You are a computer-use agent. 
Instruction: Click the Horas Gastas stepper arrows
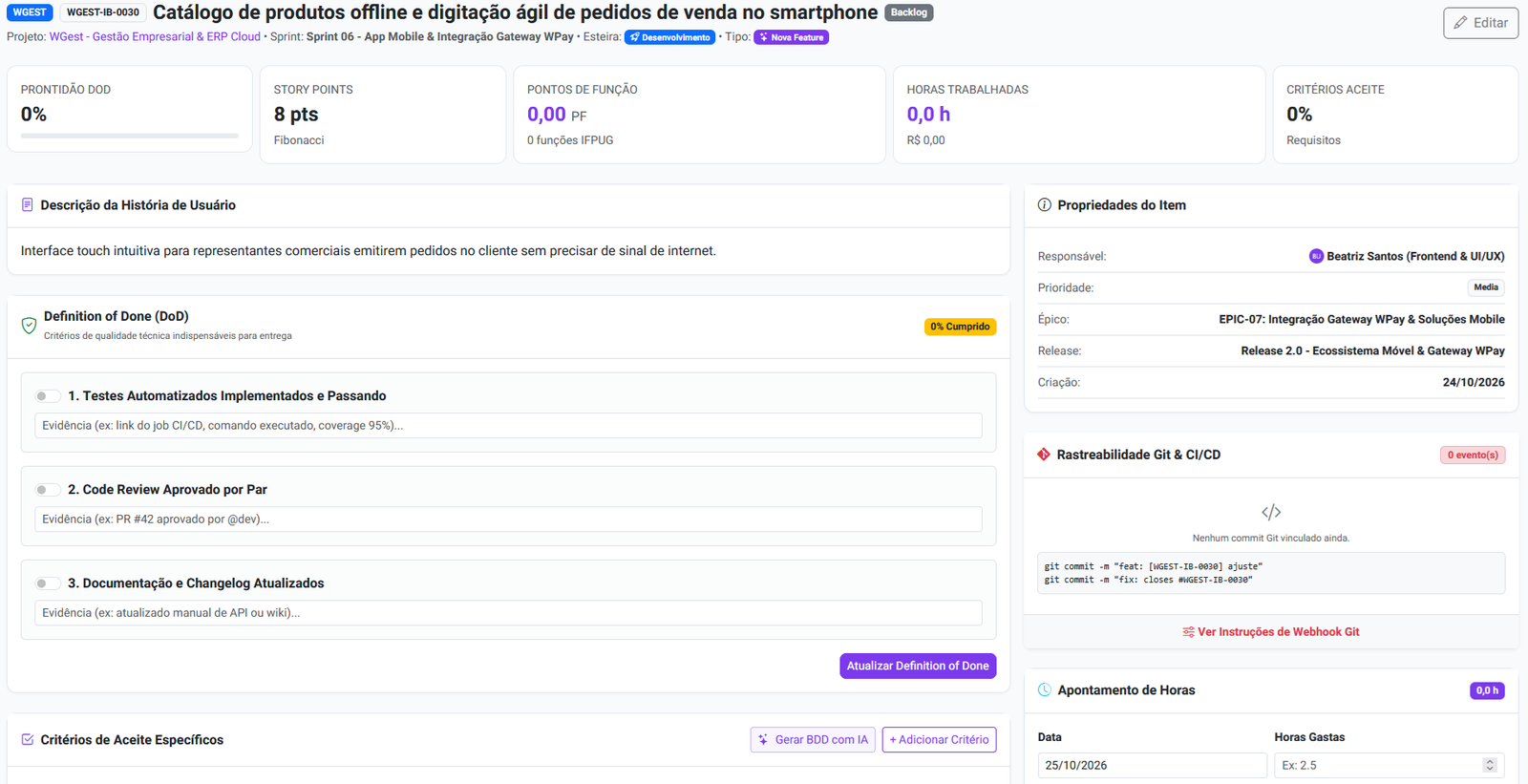point(1490,766)
